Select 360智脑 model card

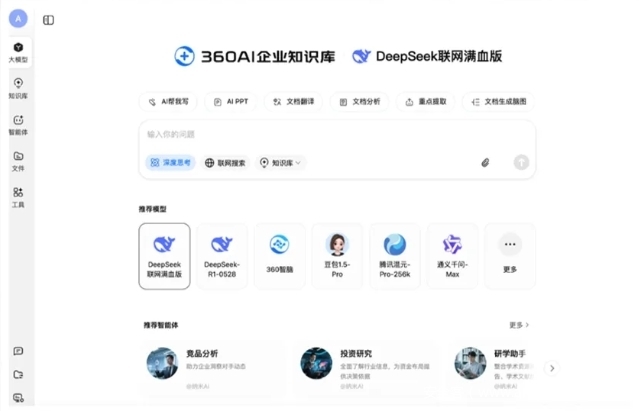[x=280, y=256]
